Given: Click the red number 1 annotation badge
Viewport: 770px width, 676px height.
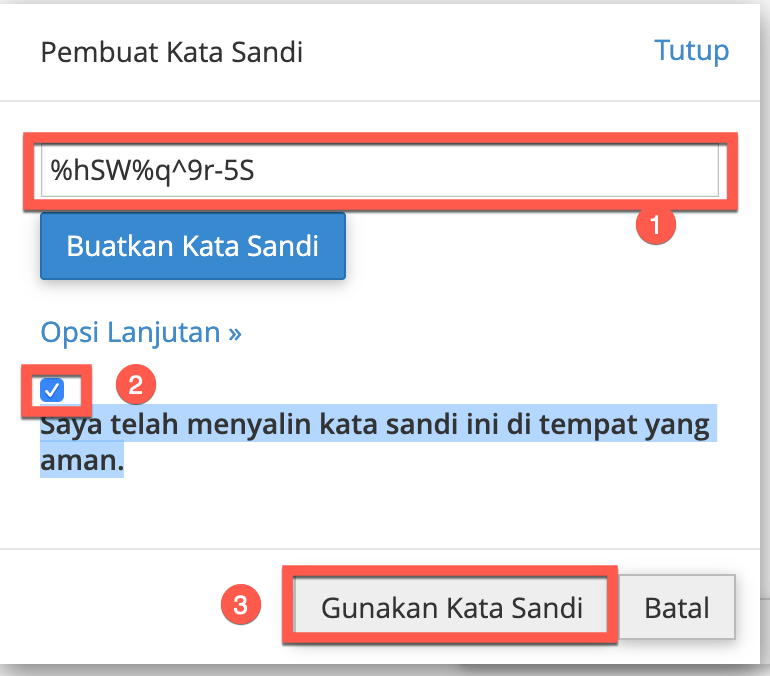Looking at the screenshot, I should click(656, 225).
